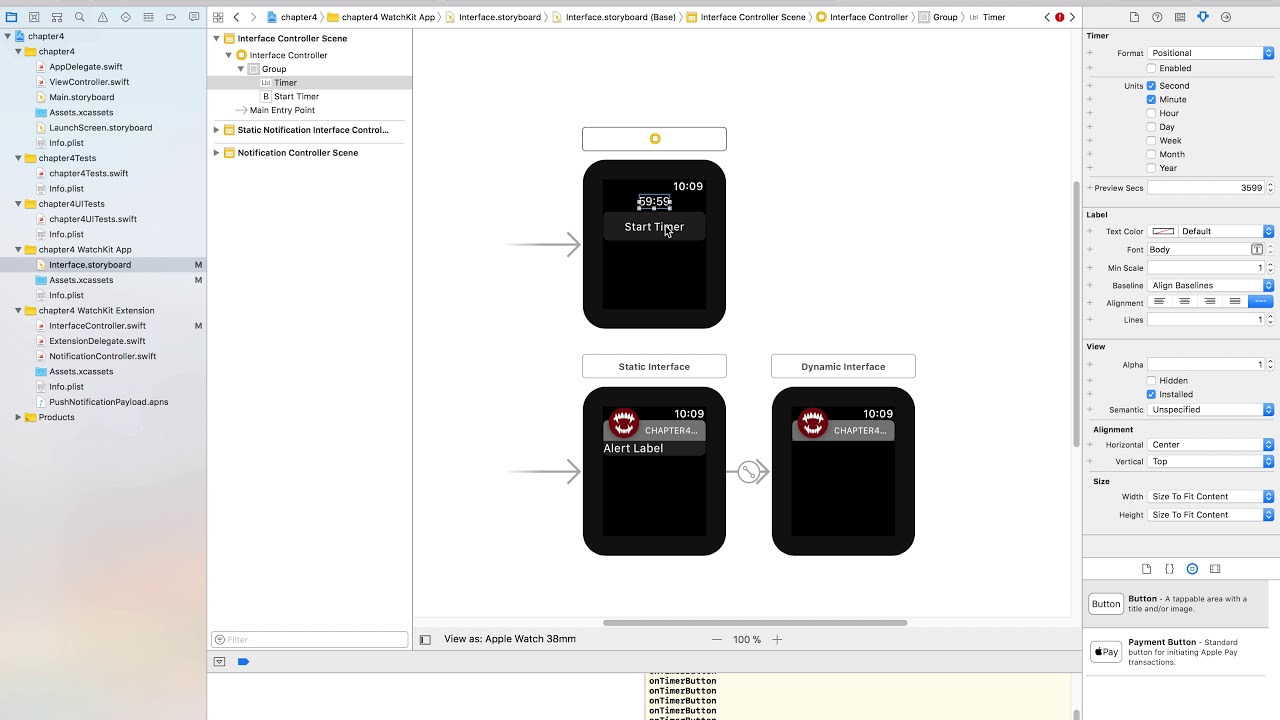
Task: Jump to the previous issue arrow
Action: pos(1047,17)
